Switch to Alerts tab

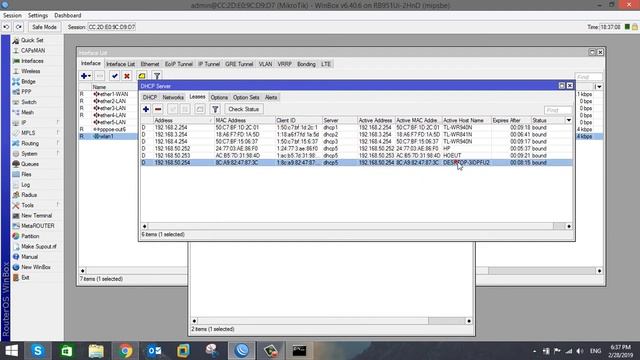coord(271,98)
